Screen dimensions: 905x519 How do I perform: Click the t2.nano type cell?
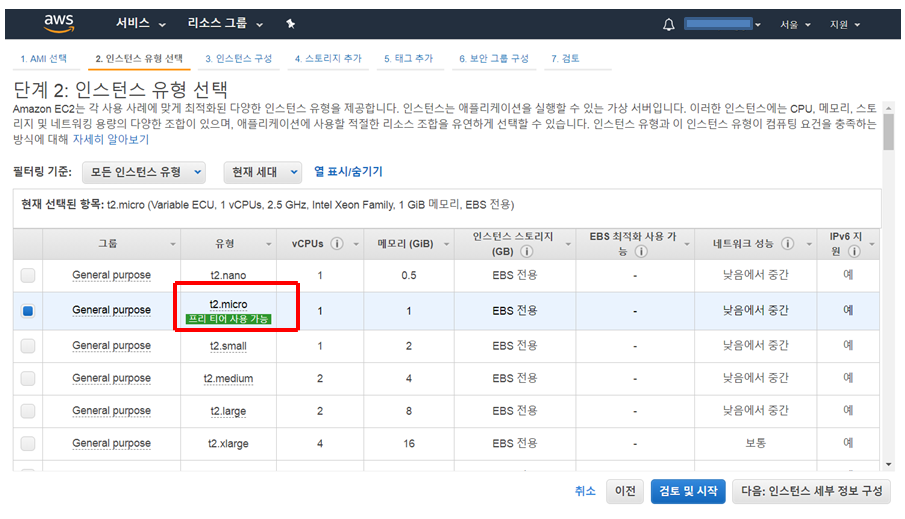(228, 275)
